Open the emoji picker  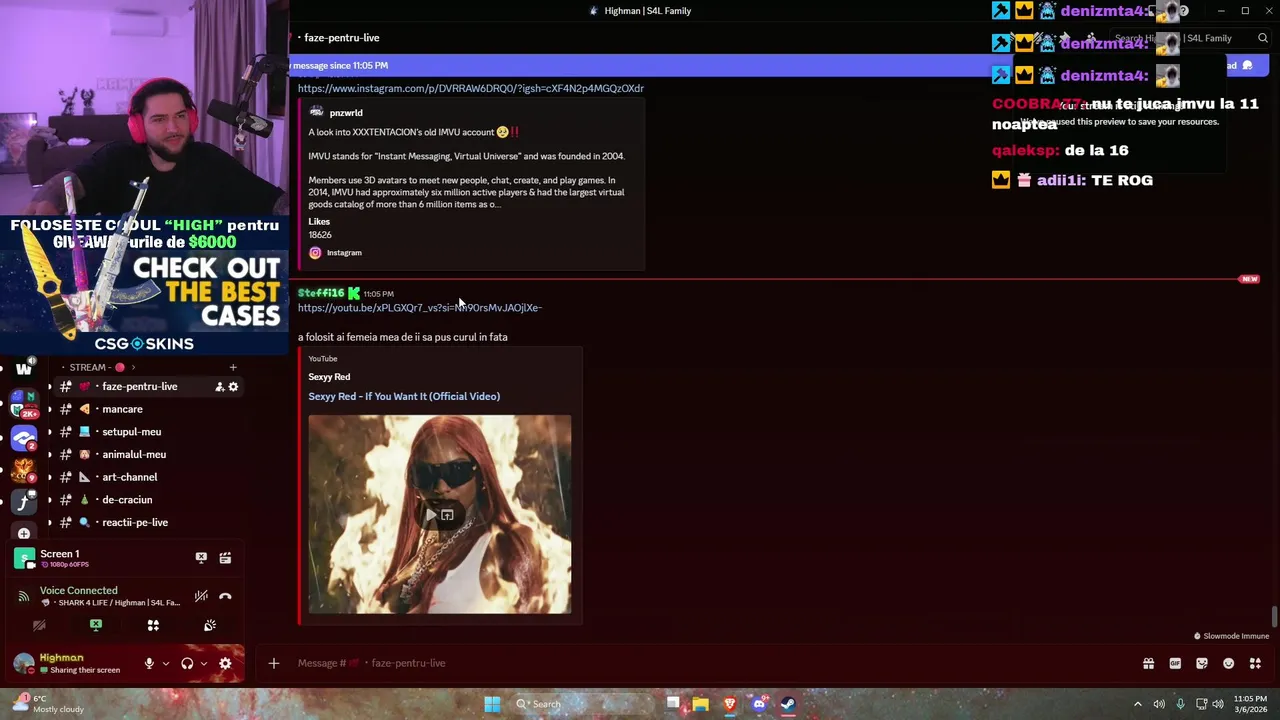coord(1228,663)
